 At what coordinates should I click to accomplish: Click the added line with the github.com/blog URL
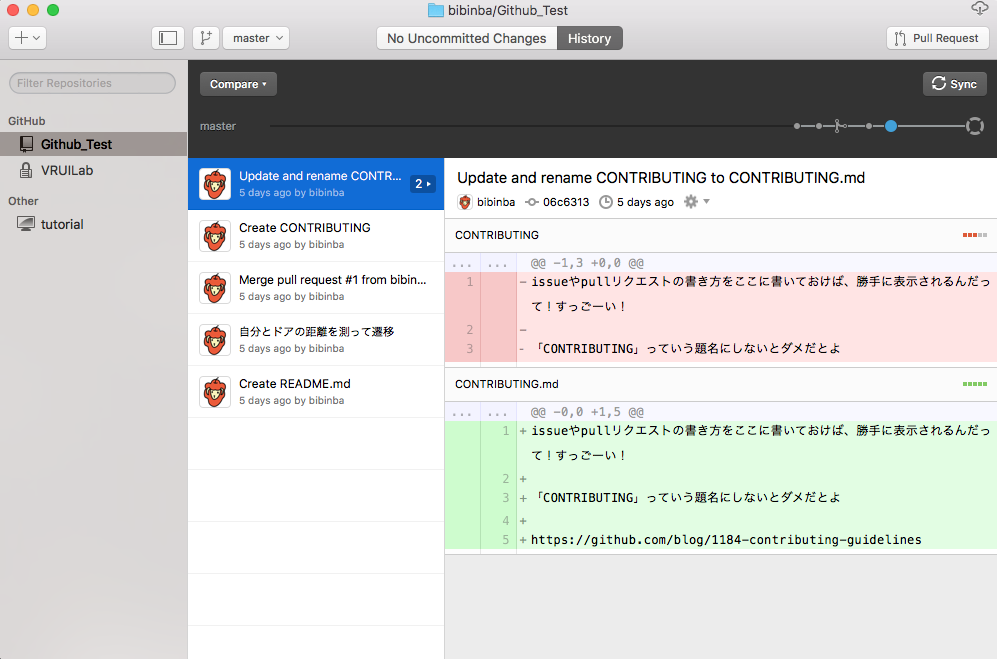tap(725, 540)
